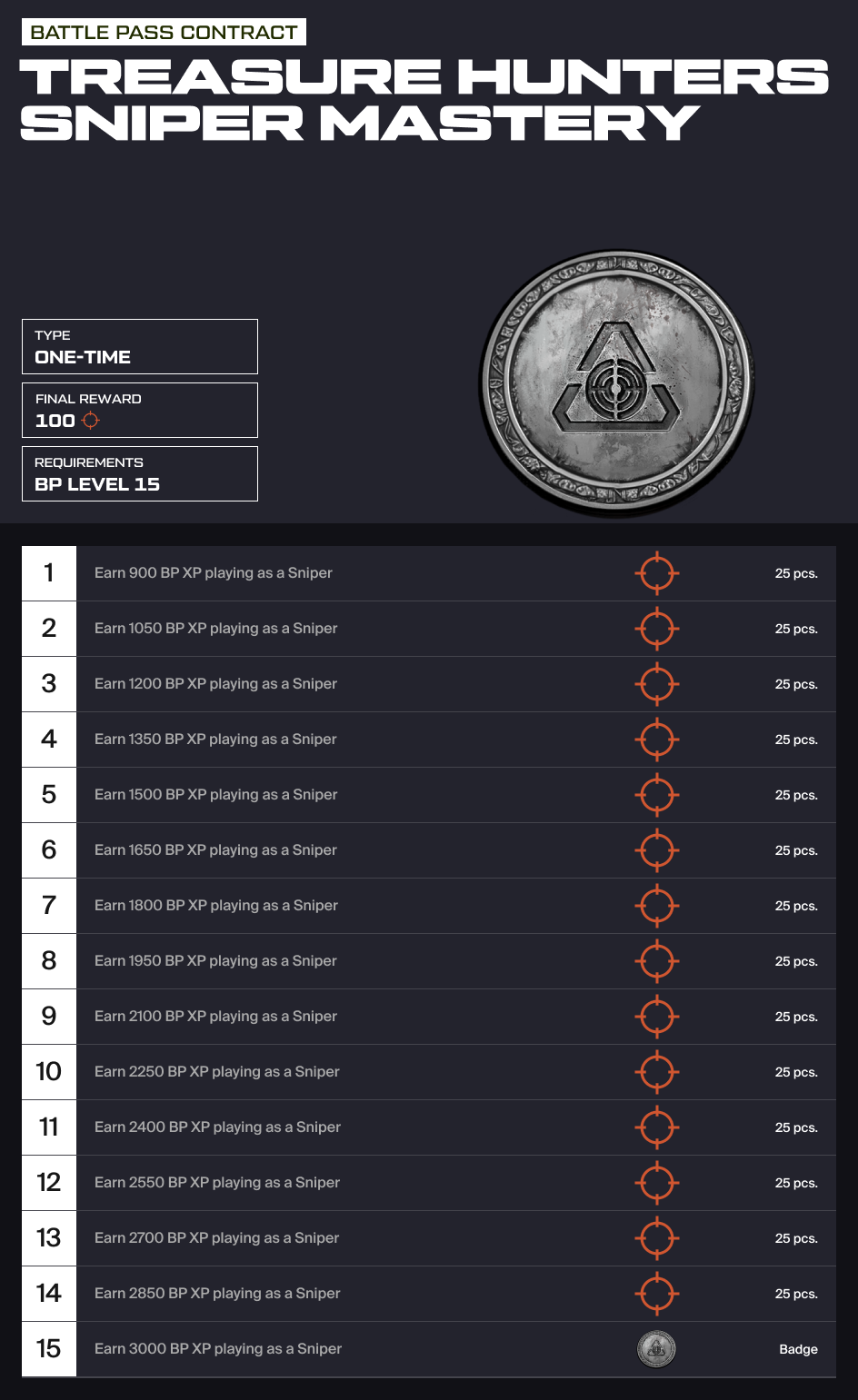This screenshot has width=858, height=1400.
Task: Click the 25 pcs. reward in row 7
Action: click(x=796, y=907)
